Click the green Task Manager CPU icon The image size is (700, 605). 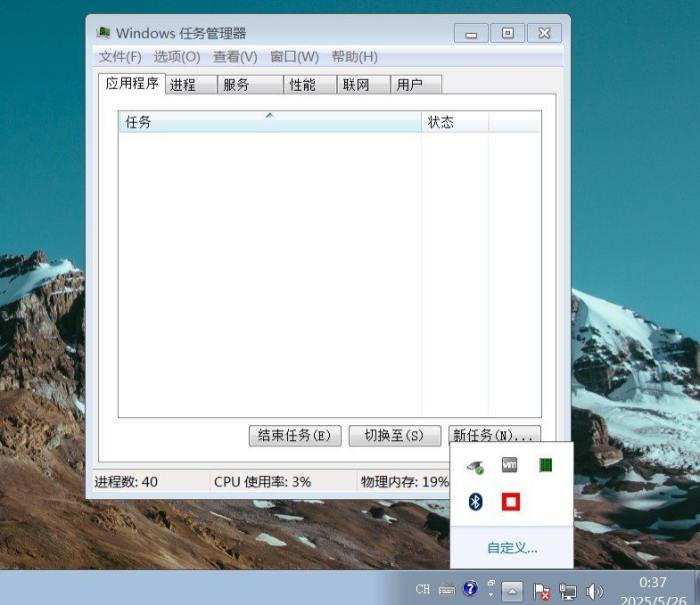(546, 465)
